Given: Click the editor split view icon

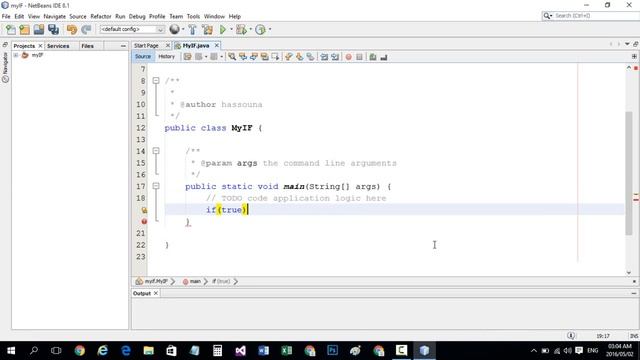Looking at the screenshot, I should [634, 57].
